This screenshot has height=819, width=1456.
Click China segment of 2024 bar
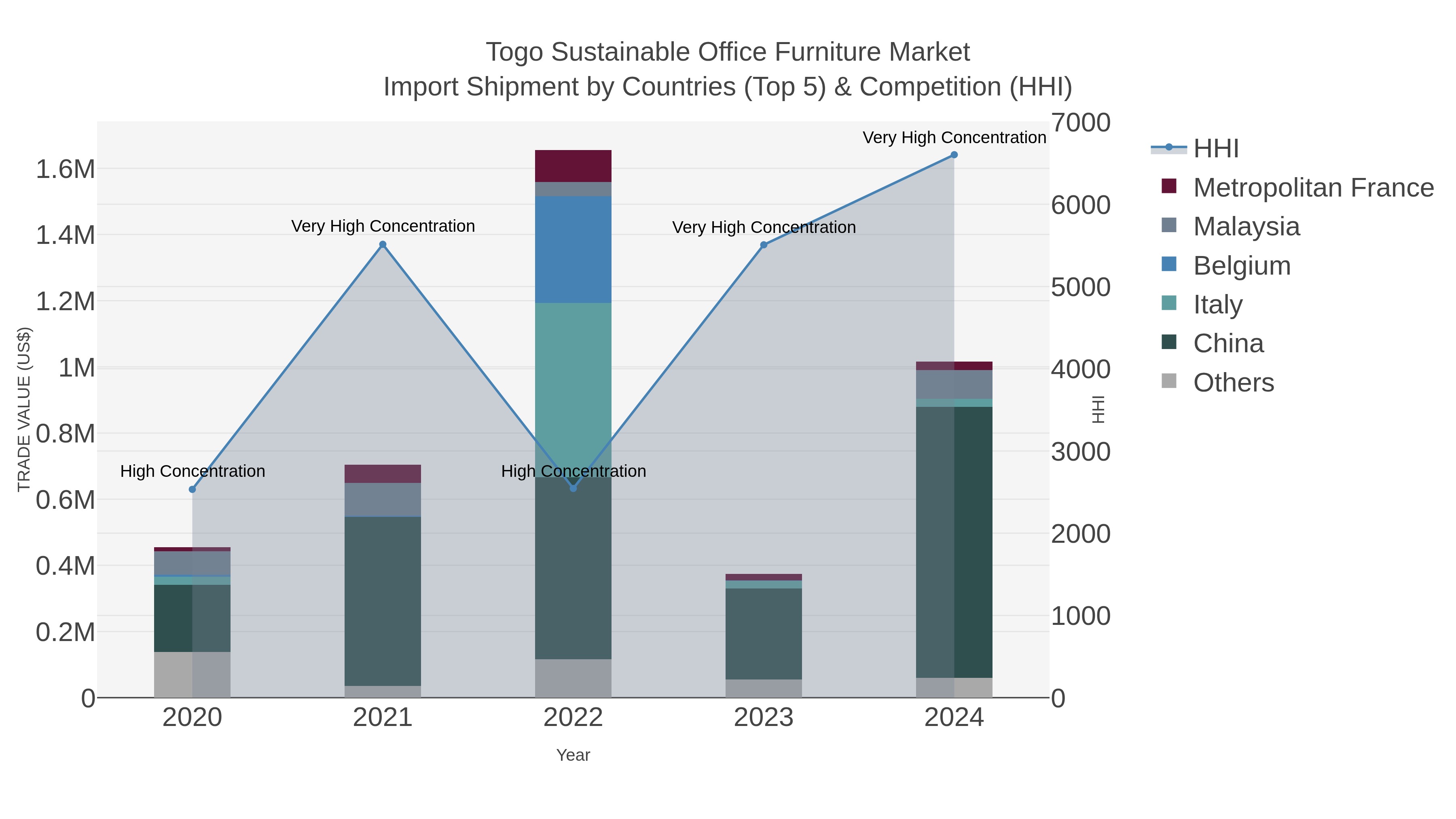click(x=954, y=543)
